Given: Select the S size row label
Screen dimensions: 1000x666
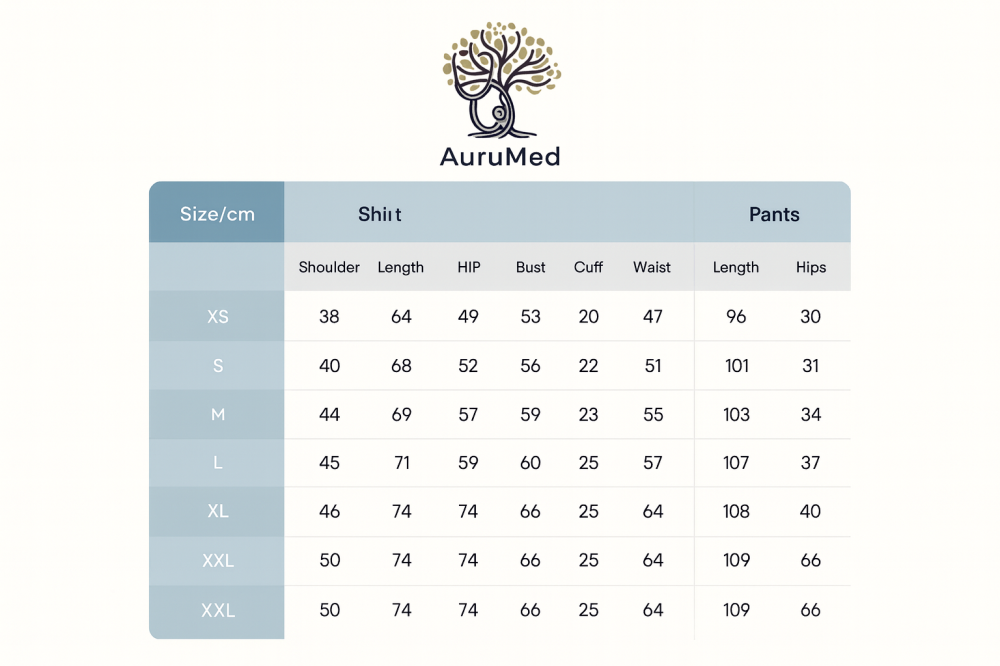Looking at the screenshot, I should [x=218, y=366].
